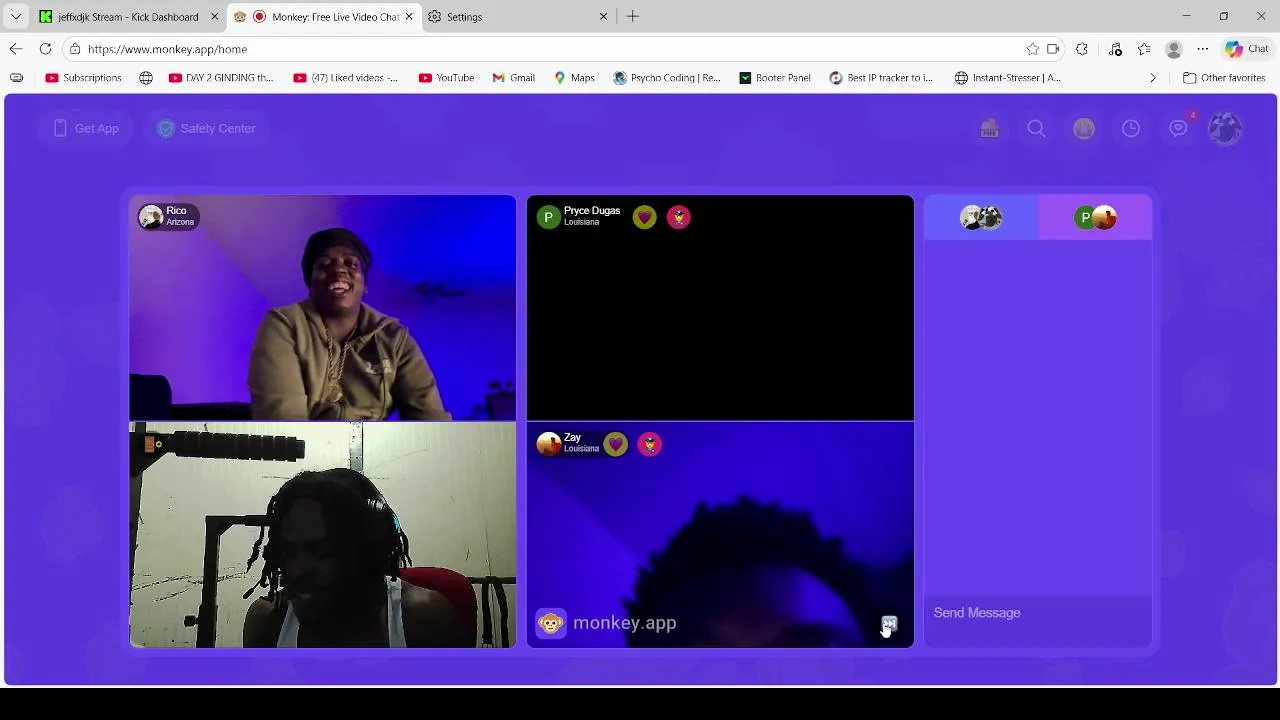The image size is (1280, 720).
Task: Open the YouTube bookmark
Action: pos(446,78)
